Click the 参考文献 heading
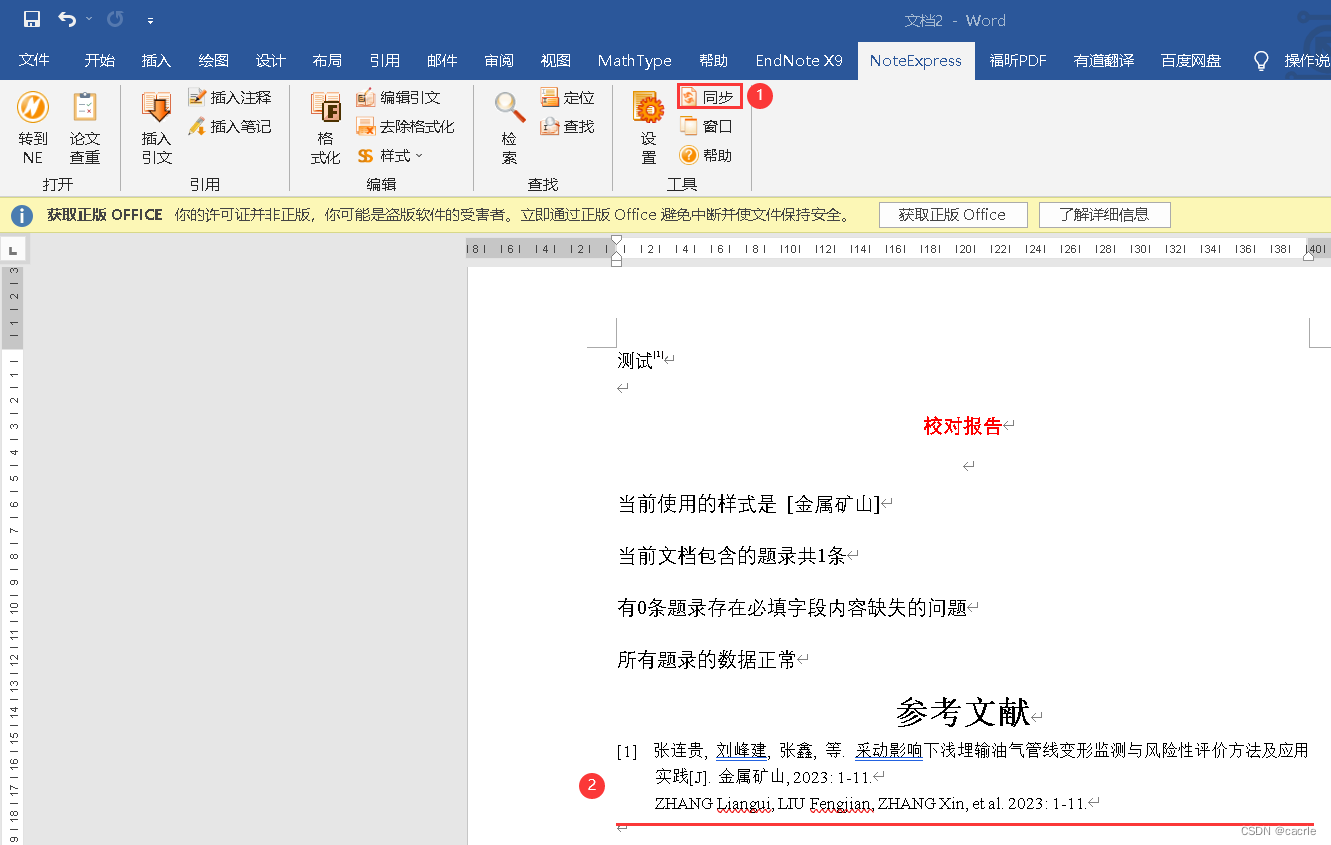This screenshot has height=845, width=1331. 962,712
